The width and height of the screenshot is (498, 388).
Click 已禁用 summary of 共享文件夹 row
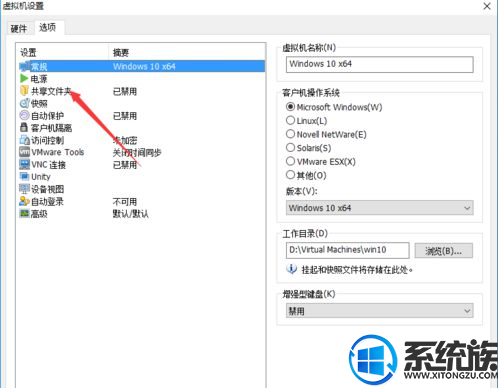point(125,91)
